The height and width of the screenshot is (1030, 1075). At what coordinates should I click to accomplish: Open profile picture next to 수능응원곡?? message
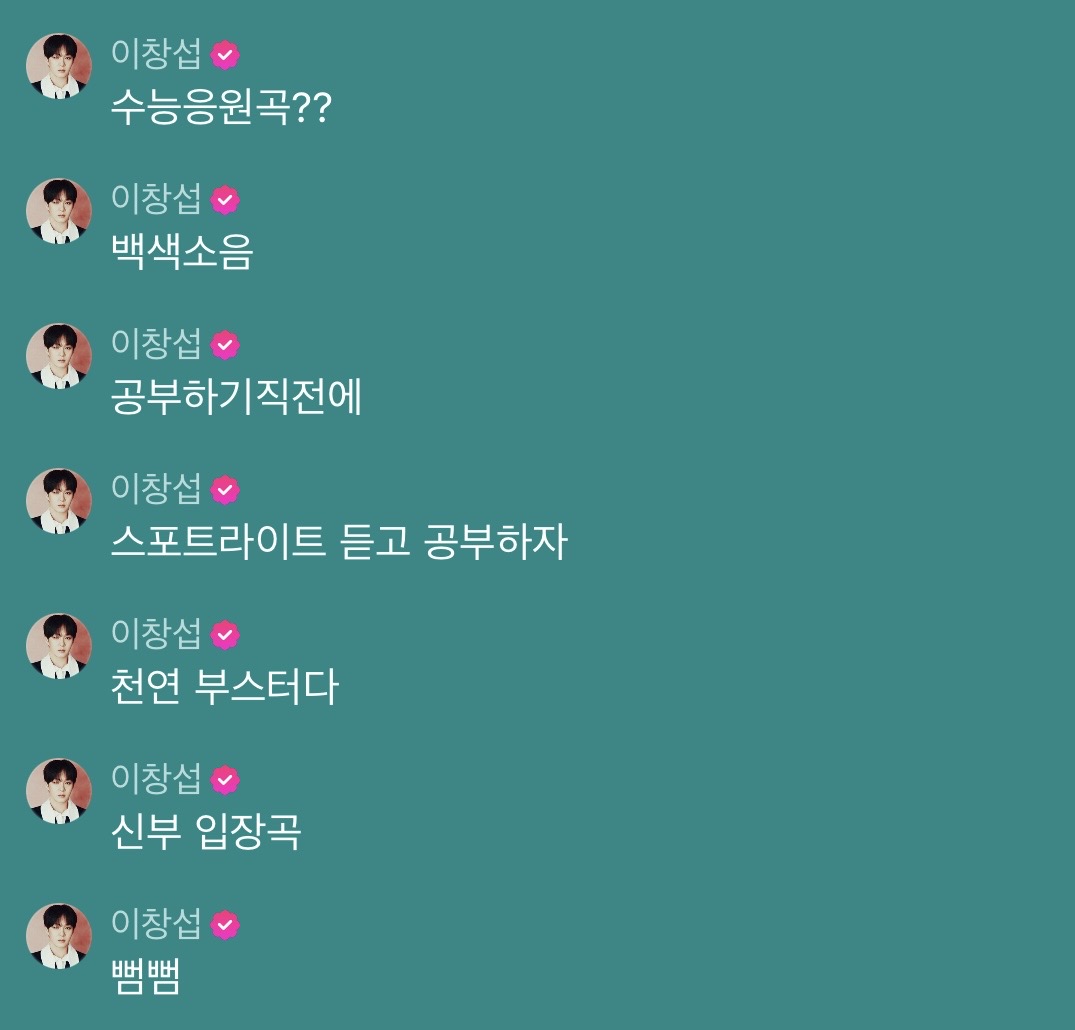[59, 66]
